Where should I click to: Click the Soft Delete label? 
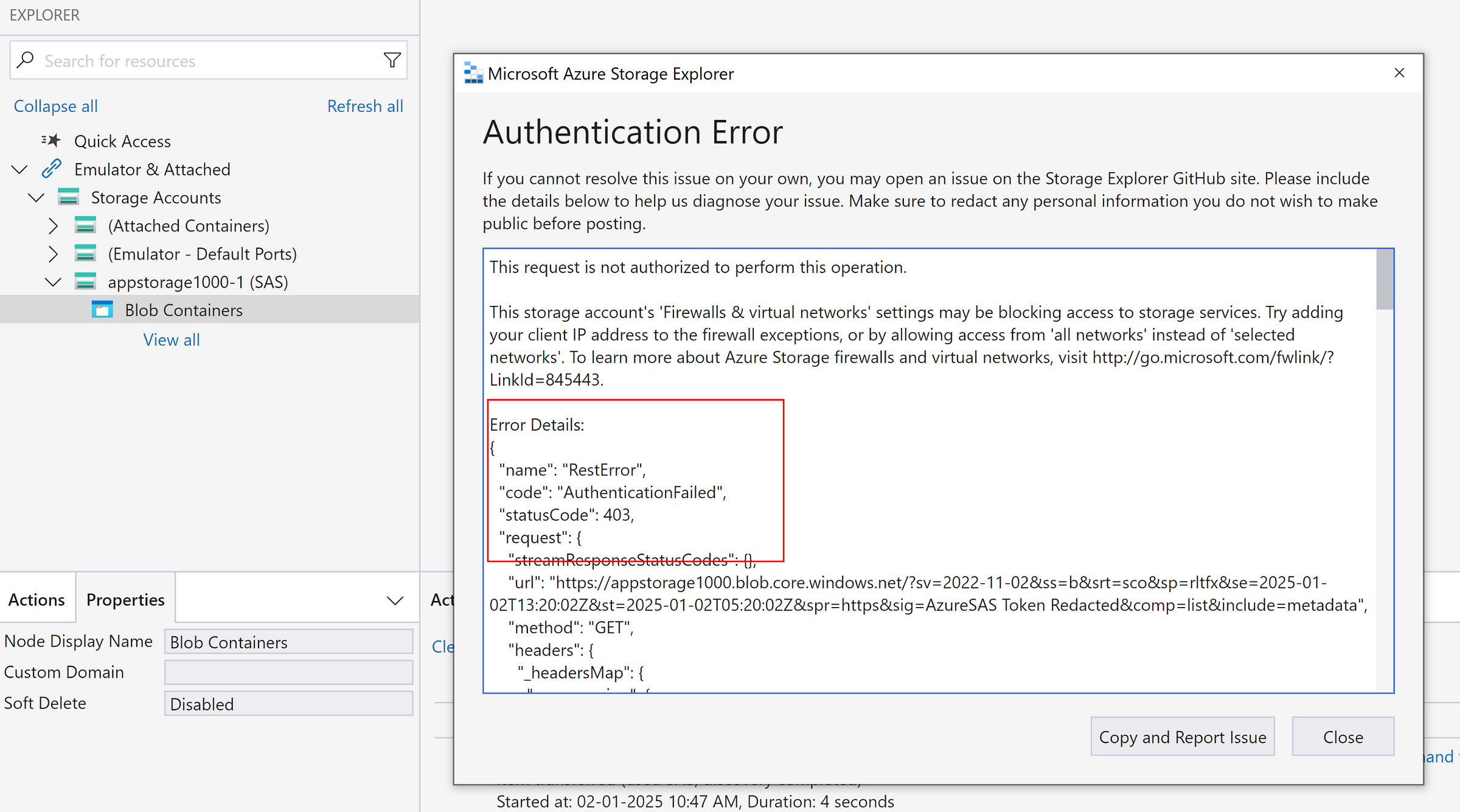[45, 703]
